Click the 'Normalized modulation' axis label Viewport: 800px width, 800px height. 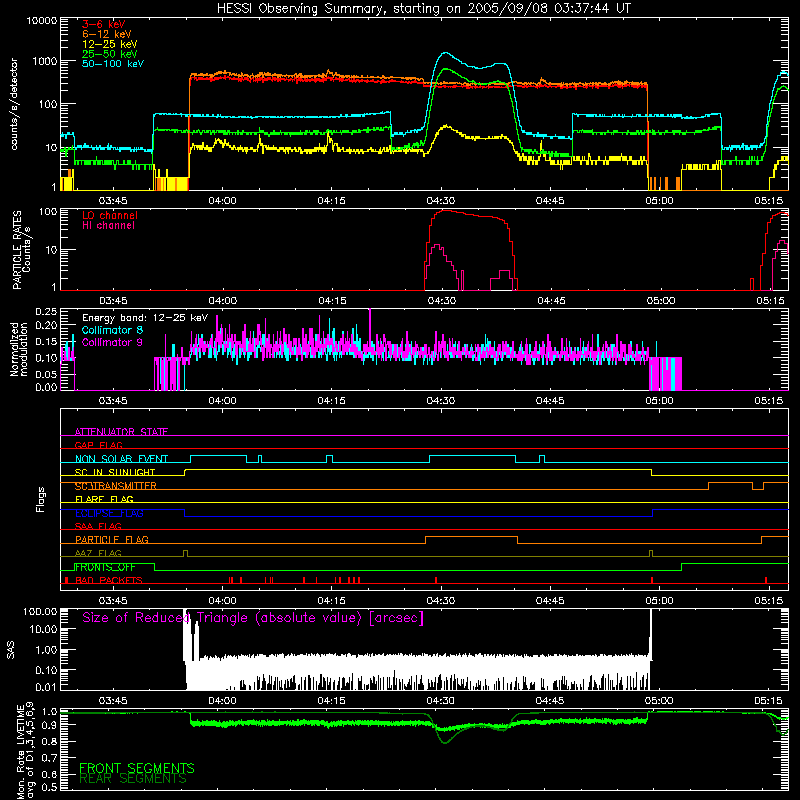(x=18, y=349)
